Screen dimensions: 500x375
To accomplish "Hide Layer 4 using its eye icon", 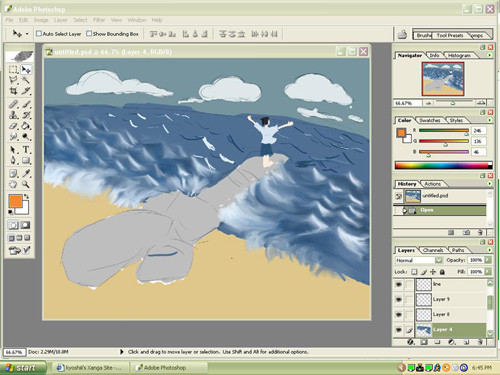I will click(x=399, y=330).
